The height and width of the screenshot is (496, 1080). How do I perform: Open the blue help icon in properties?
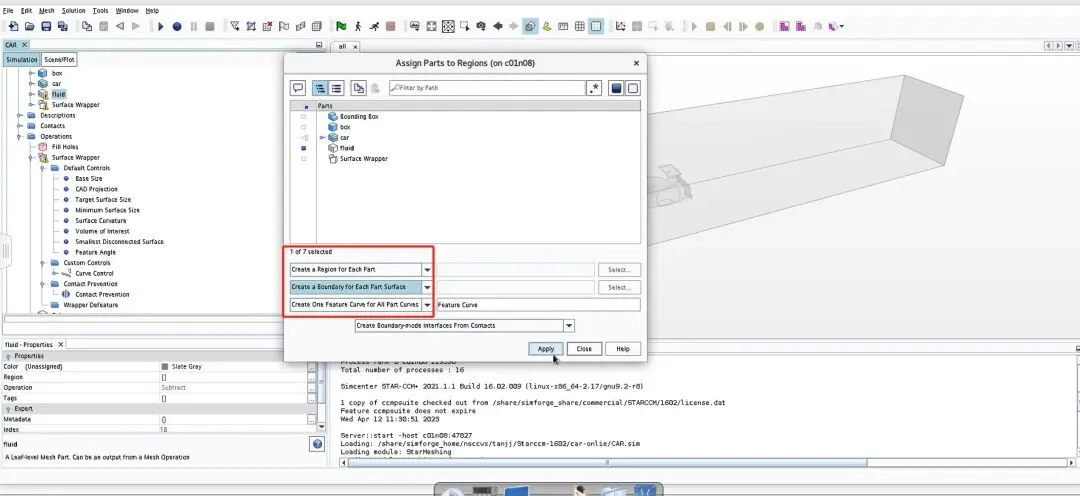click(317, 444)
